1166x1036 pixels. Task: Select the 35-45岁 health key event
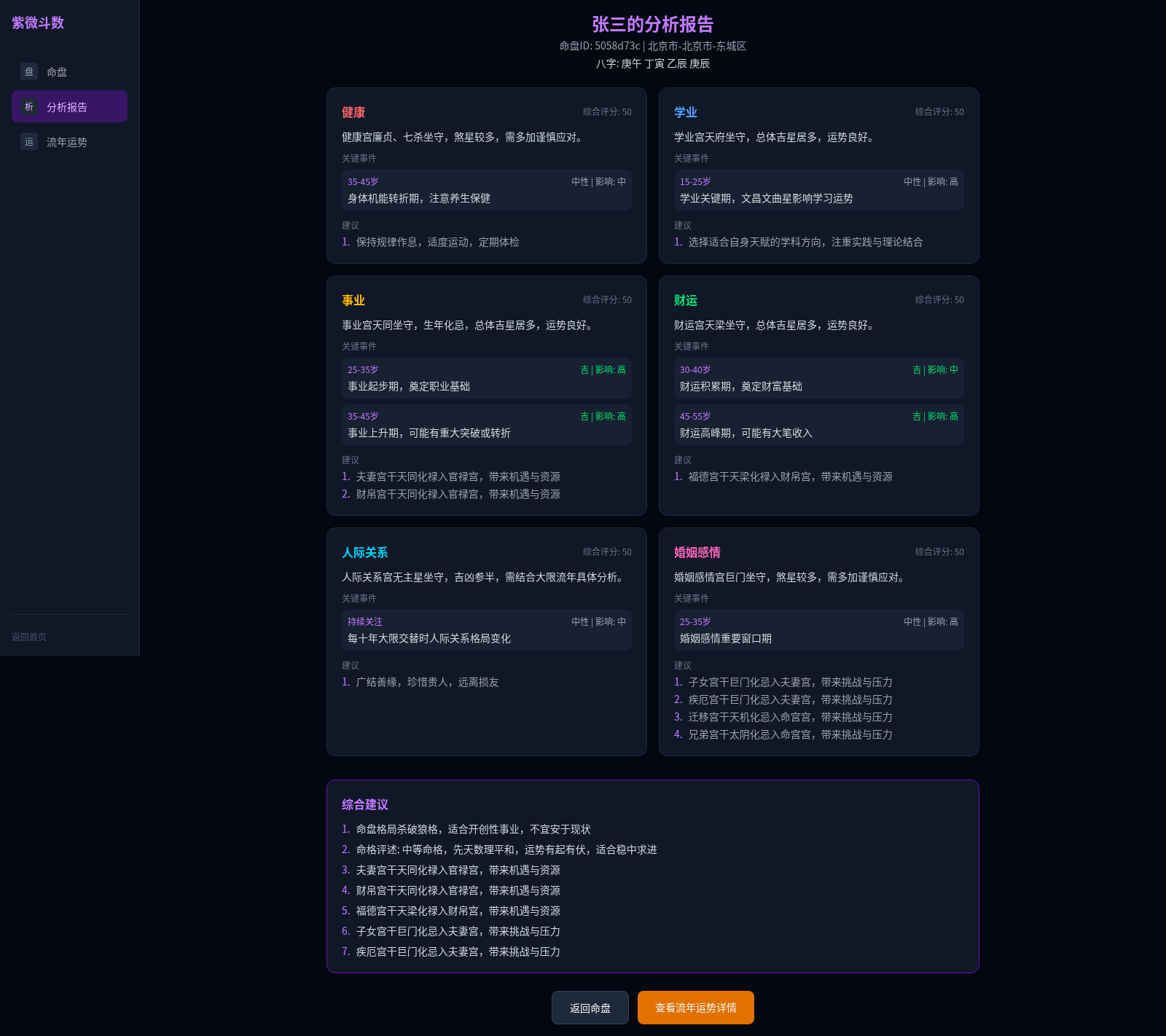(487, 190)
